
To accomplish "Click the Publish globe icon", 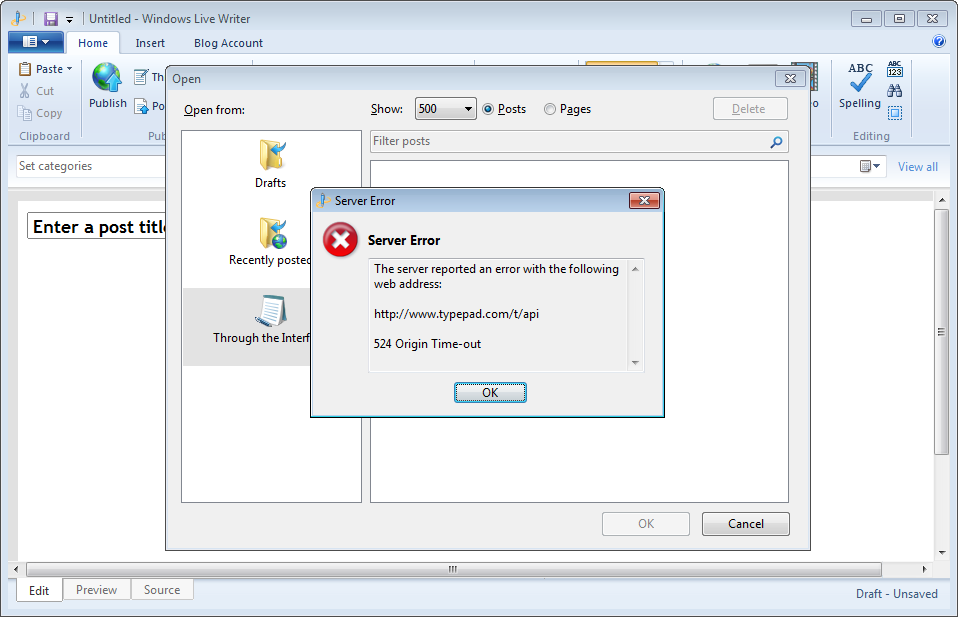I will tap(106, 78).
